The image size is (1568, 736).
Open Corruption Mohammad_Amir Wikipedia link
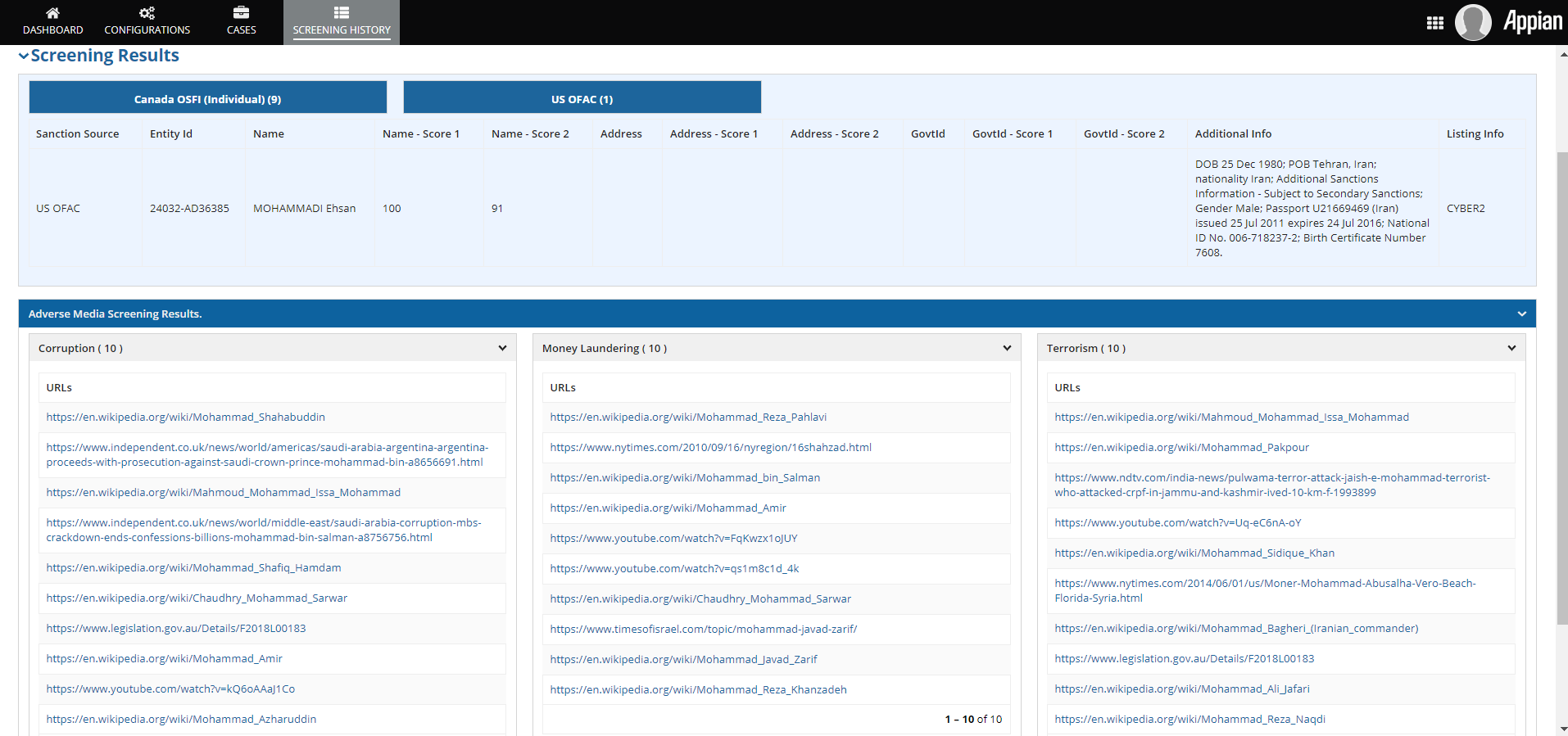point(164,658)
